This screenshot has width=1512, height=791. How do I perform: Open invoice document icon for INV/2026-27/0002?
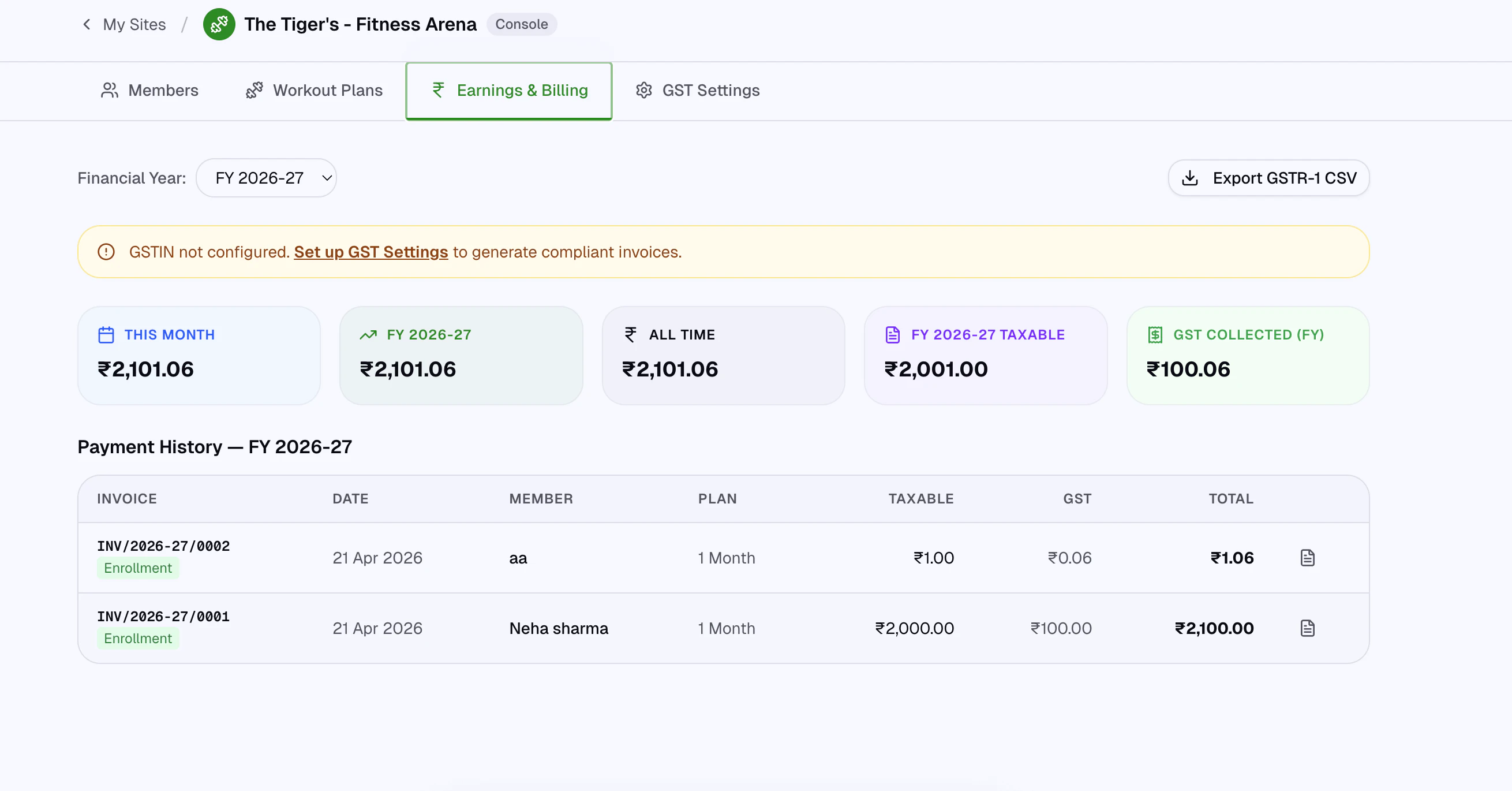(1307, 557)
